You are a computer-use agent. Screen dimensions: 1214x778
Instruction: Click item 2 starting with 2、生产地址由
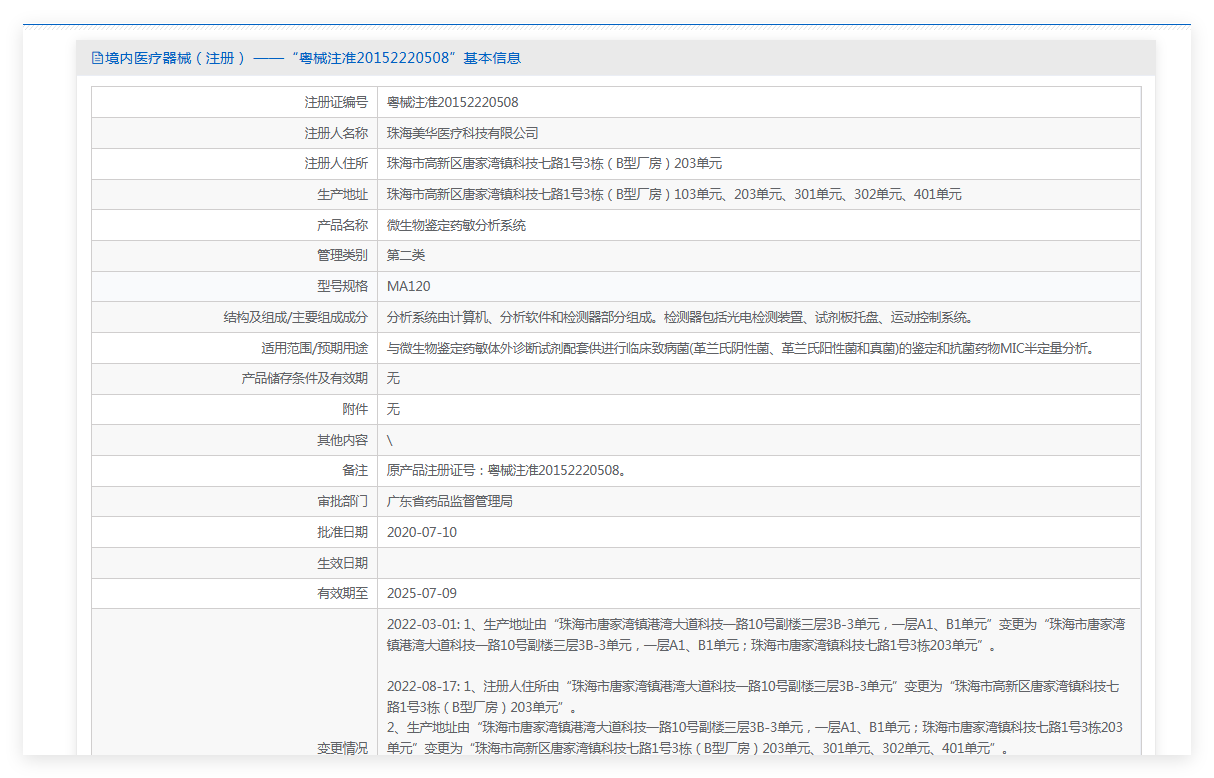[755, 738]
